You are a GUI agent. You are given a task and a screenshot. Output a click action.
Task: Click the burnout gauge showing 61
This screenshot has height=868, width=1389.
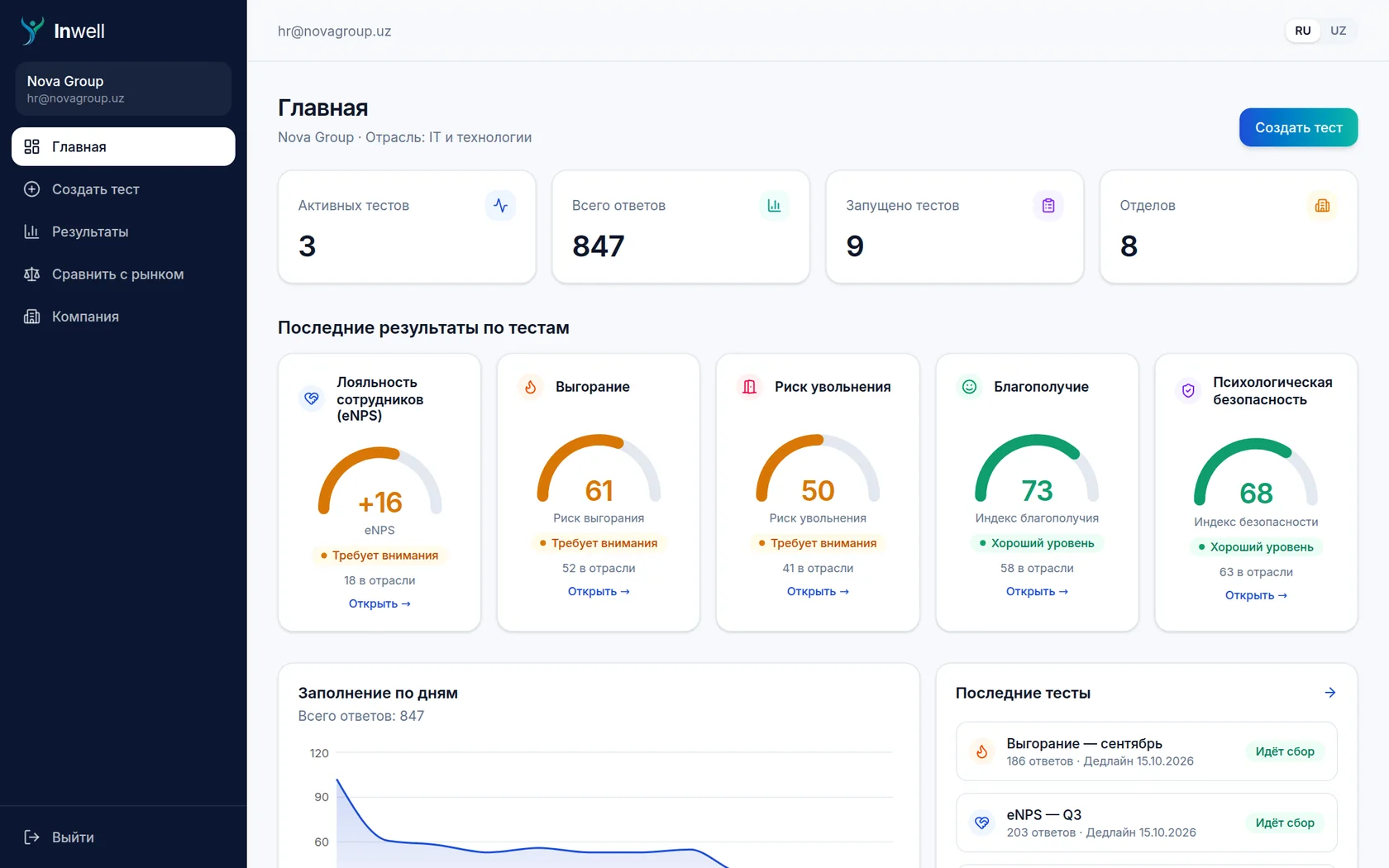(x=599, y=470)
